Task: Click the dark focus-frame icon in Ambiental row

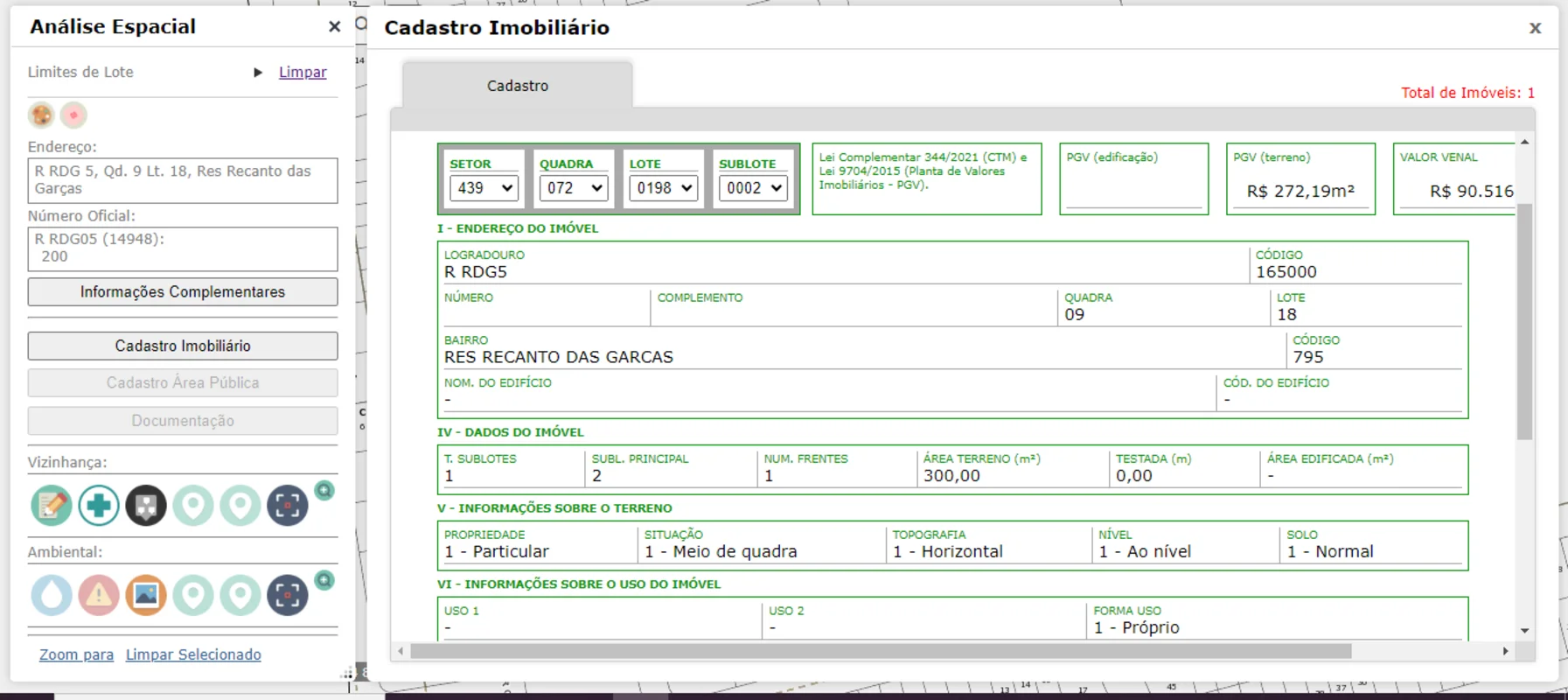Action: pyautogui.click(x=288, y=595)
